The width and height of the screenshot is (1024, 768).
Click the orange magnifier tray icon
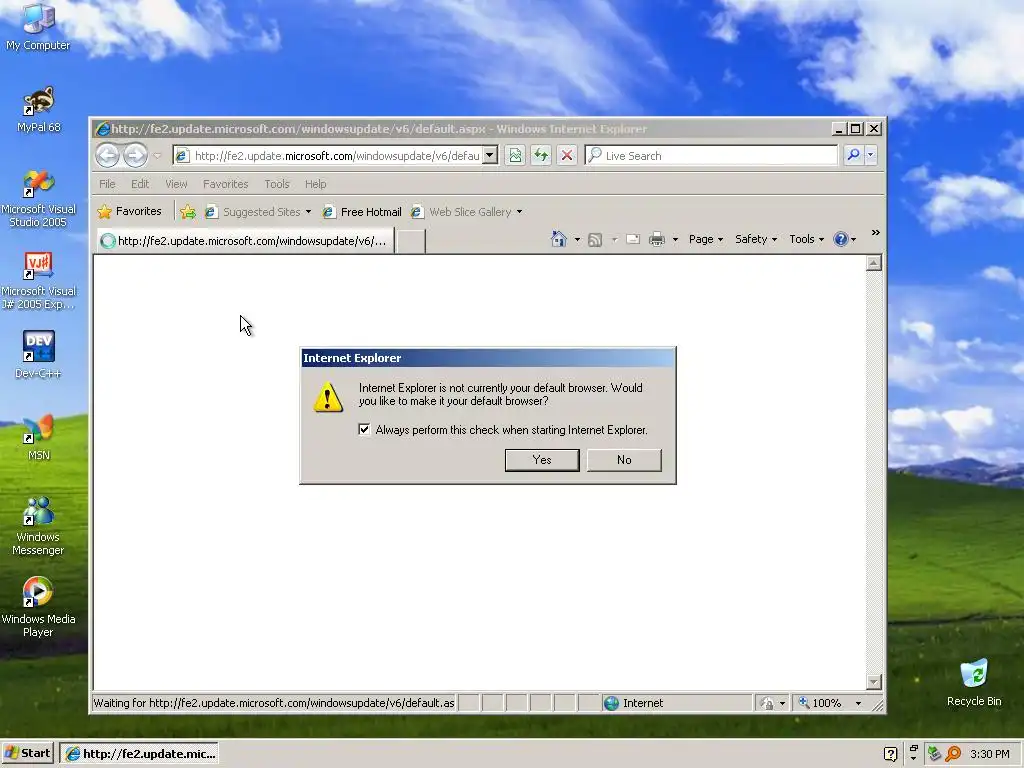[x=953, y=754]
